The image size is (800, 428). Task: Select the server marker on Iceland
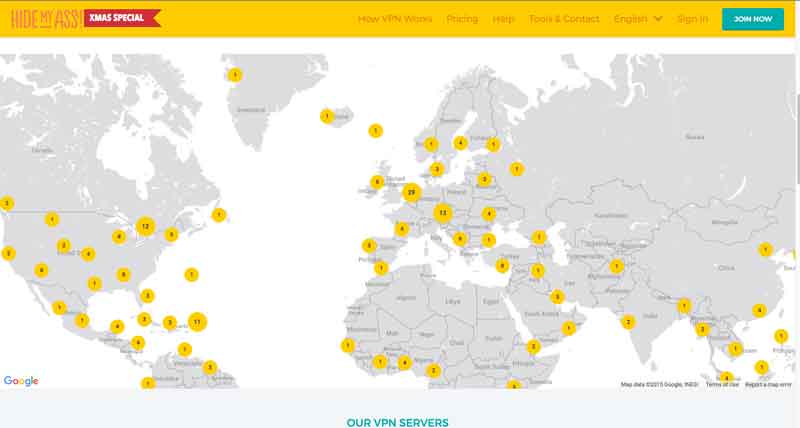pyautogui.click(x=326, y=117)
